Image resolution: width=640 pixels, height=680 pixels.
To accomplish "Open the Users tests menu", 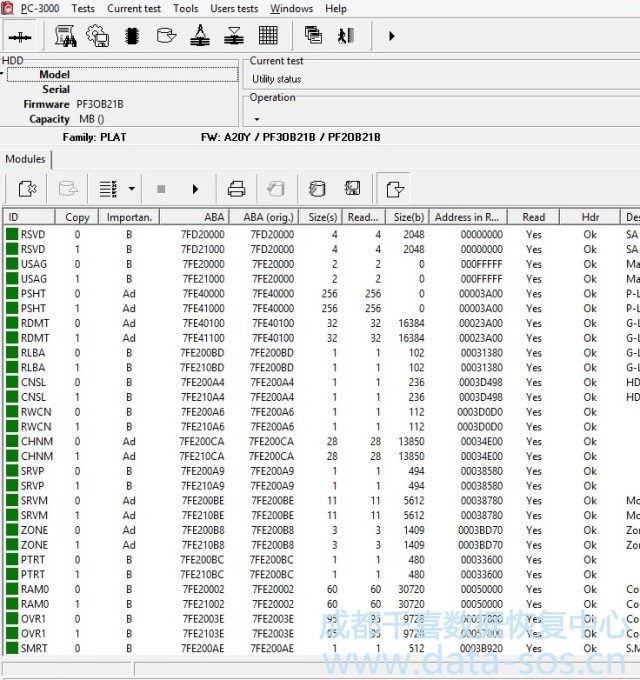I will 234,8.
